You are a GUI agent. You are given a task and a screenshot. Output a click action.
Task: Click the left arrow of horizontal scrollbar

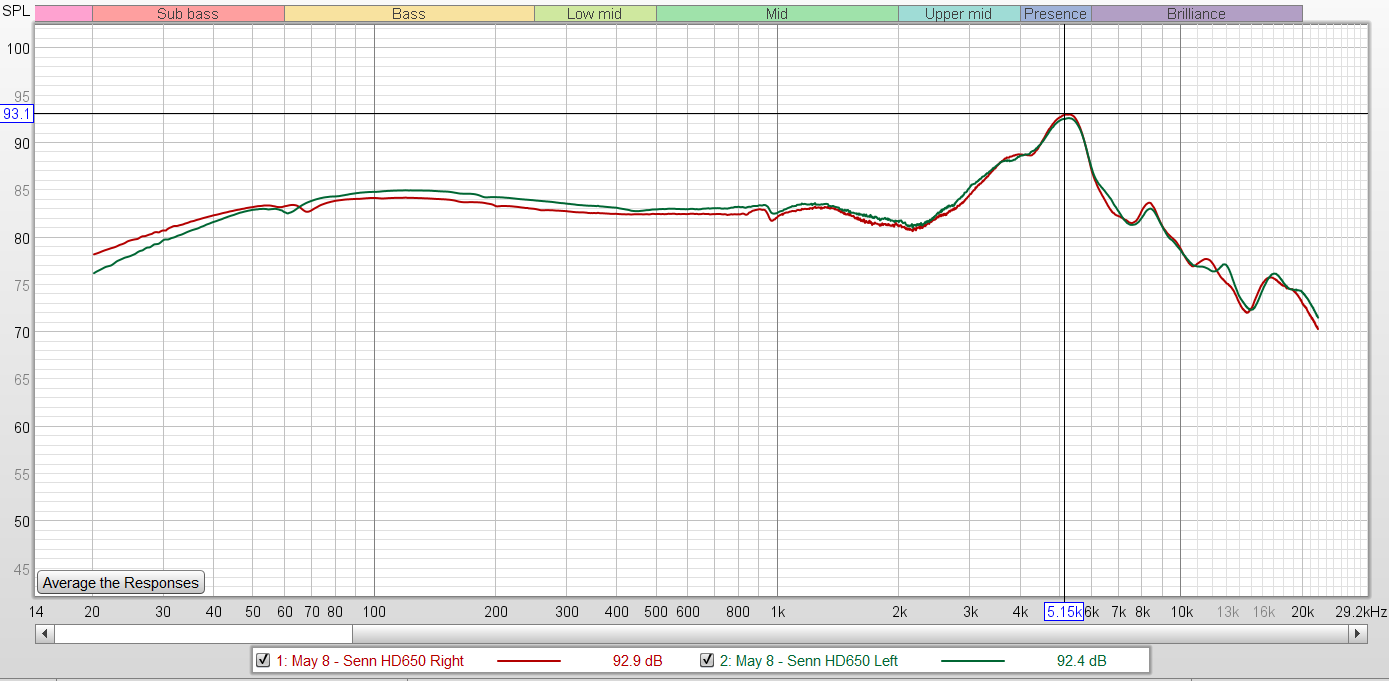(x=44, y=634)
